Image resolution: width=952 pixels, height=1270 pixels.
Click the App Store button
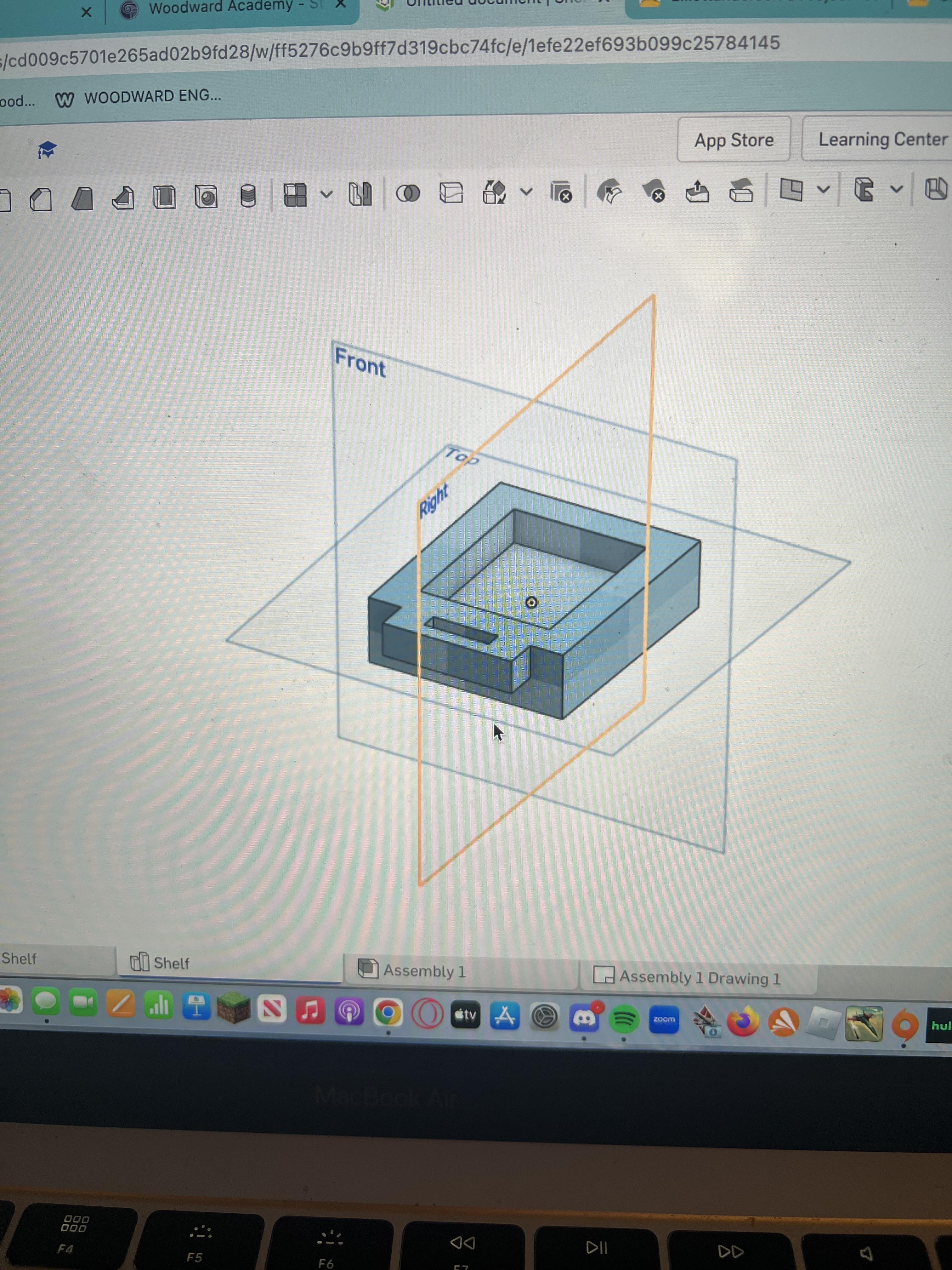pos(734,140)
